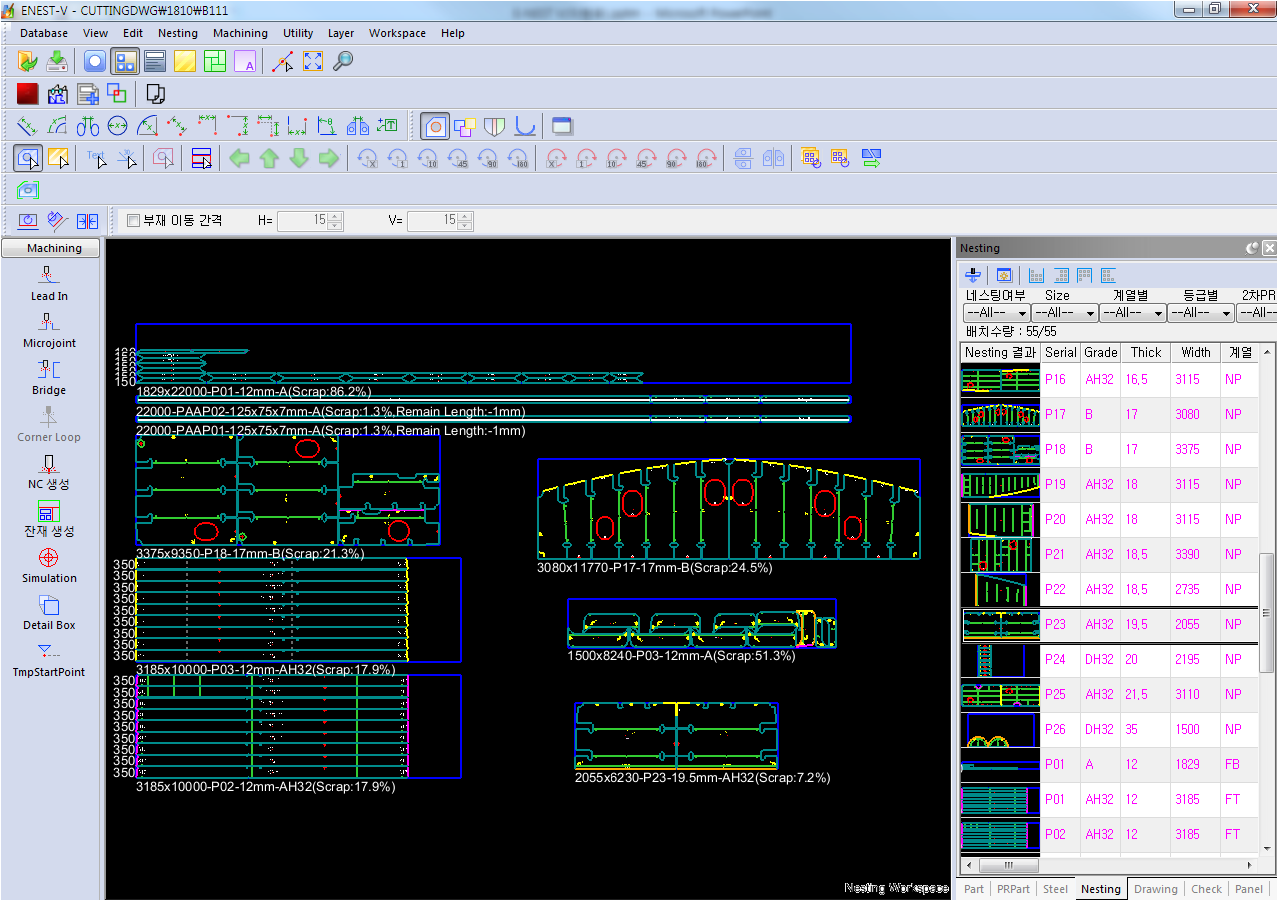The image size is (1278, 900).
Task: Switch to the Drawing tab
Action: [1155, 888]
